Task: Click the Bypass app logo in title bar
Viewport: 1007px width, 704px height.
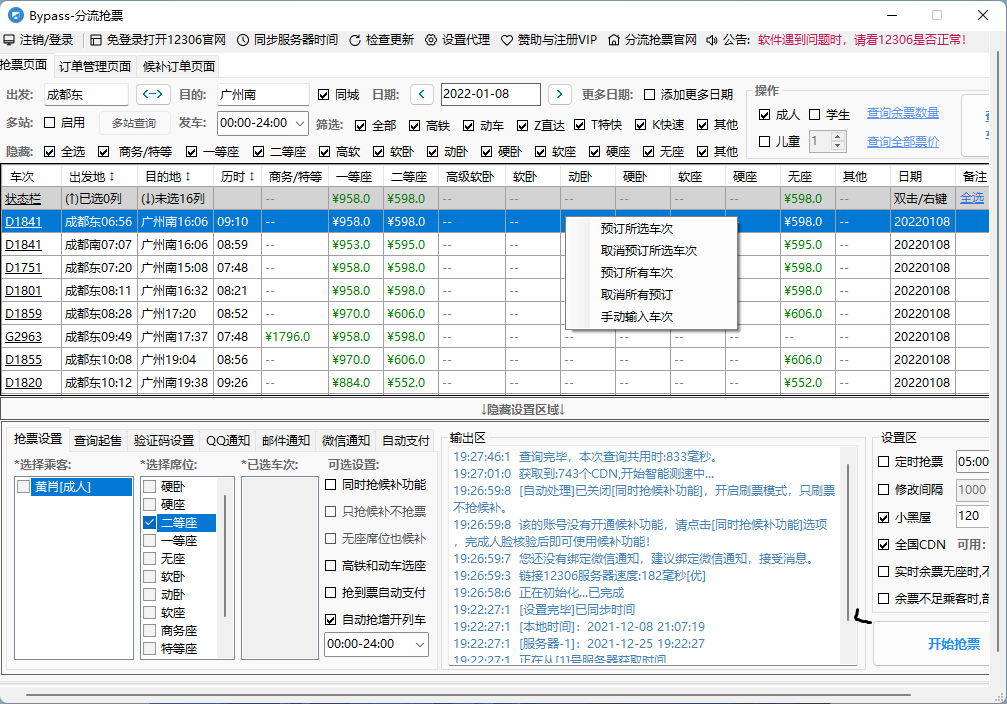Action: (x=15, y=15)
